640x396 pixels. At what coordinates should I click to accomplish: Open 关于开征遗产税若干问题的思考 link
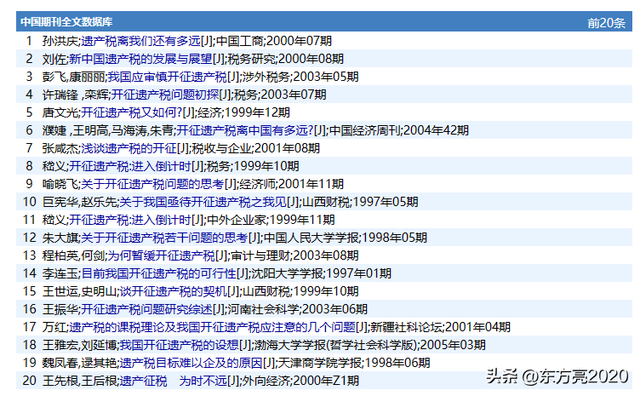coord(164,238)
